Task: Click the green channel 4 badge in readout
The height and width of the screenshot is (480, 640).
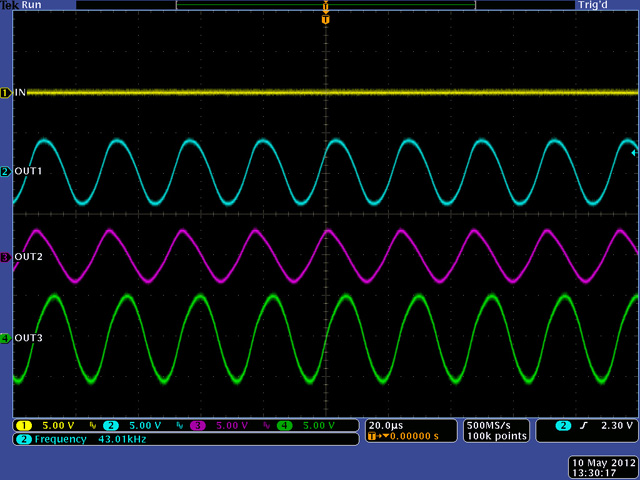Action: [x=284, y=426]
